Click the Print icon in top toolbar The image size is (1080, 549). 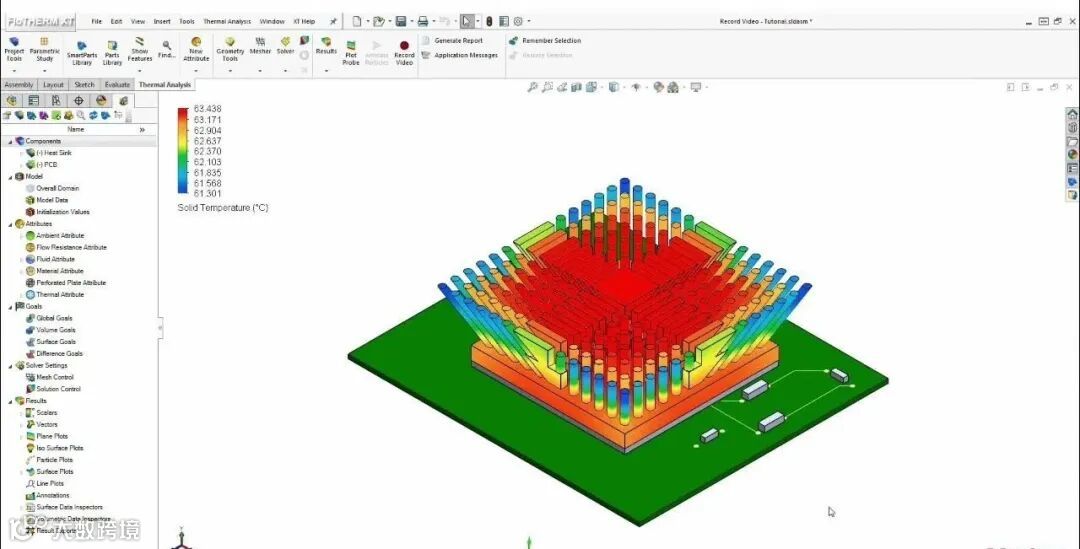(423, 21)
